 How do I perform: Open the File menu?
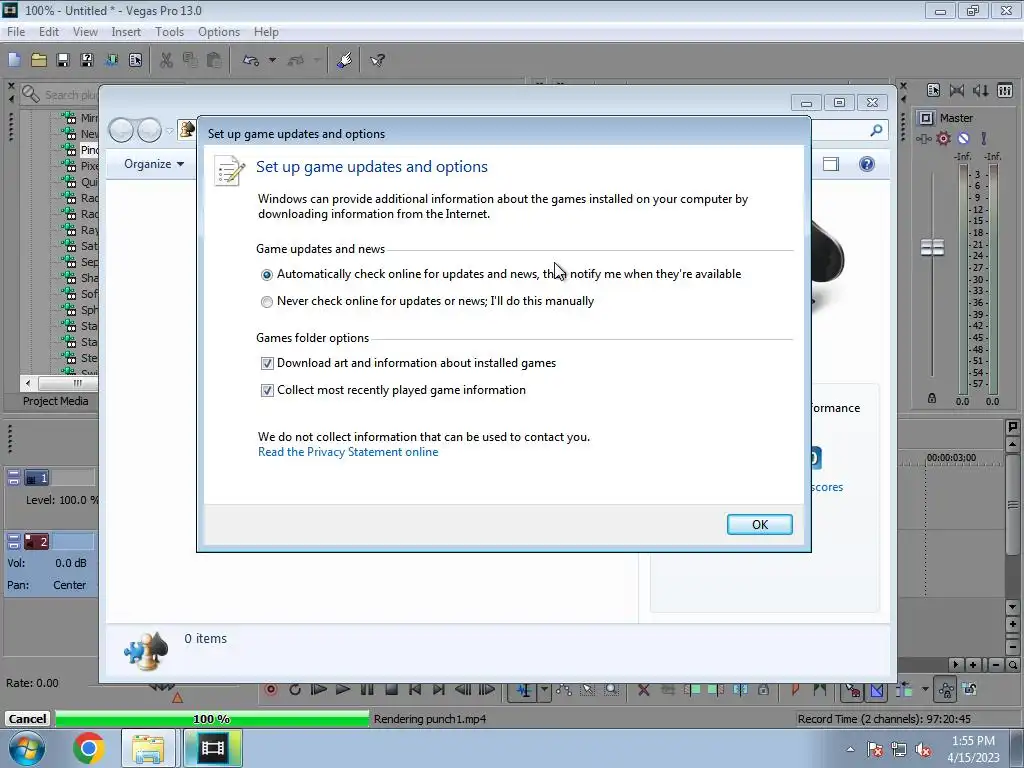tap(16, 32)
